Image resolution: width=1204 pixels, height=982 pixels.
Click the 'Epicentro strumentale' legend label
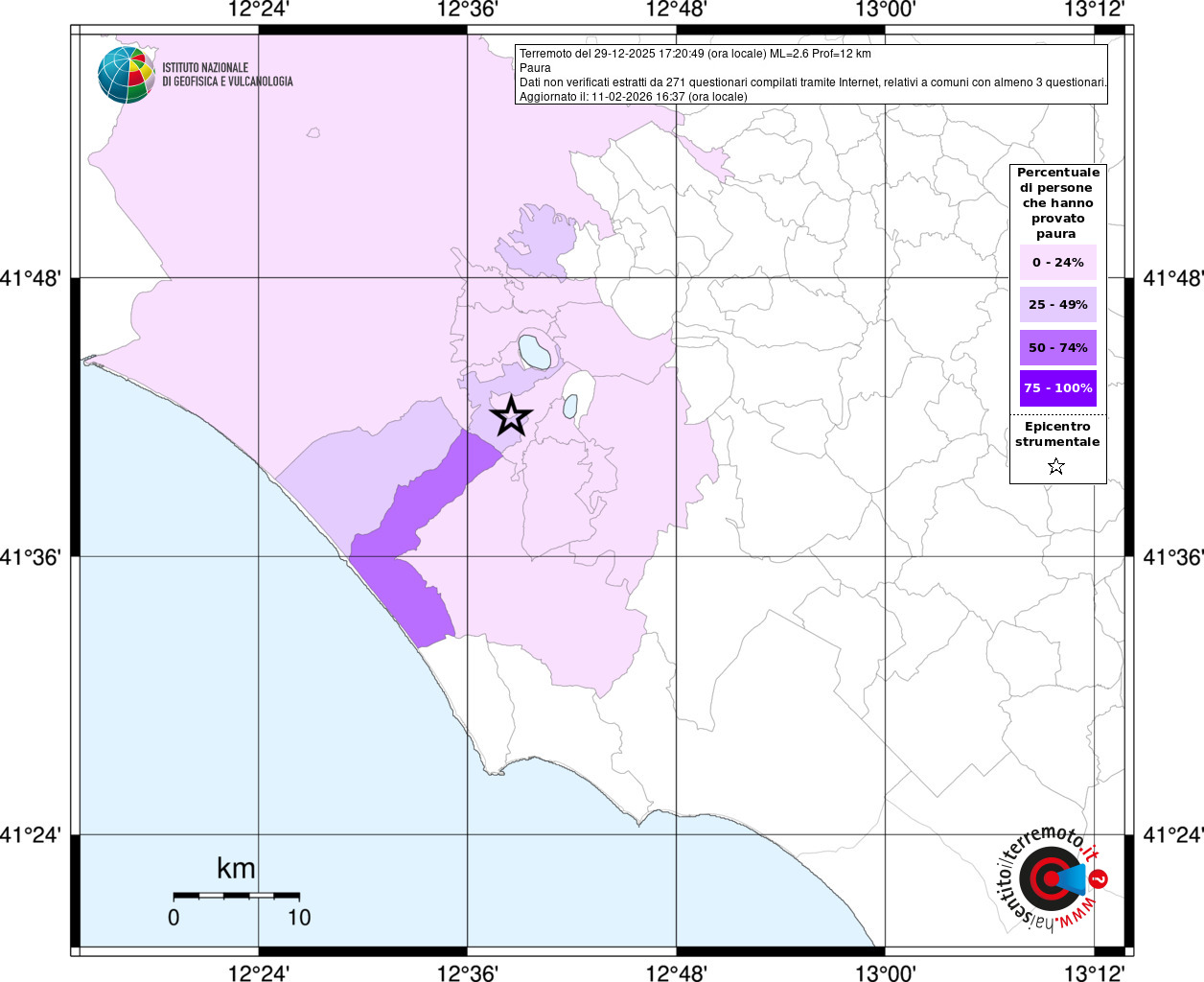[1057, 434]
